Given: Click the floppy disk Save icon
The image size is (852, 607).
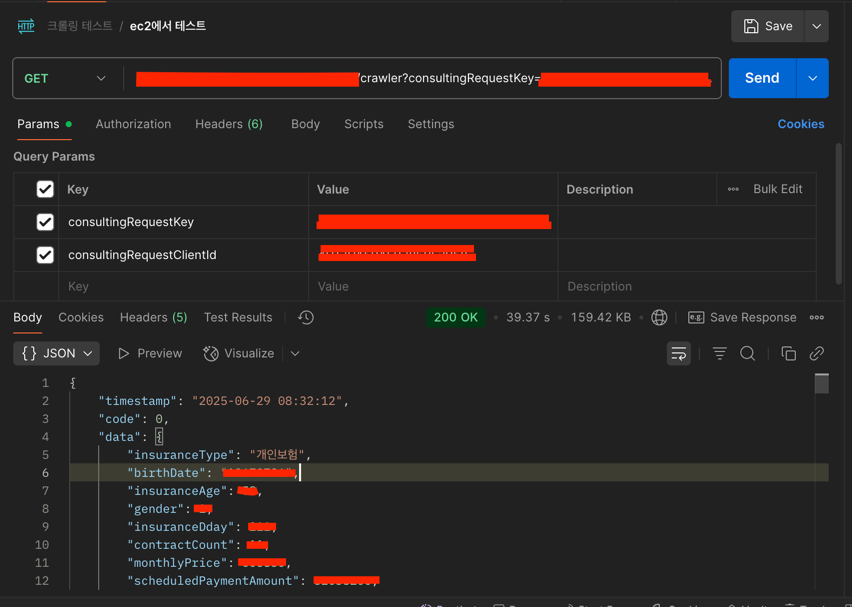Looking at the screenshot, I should tap(751, 26).
